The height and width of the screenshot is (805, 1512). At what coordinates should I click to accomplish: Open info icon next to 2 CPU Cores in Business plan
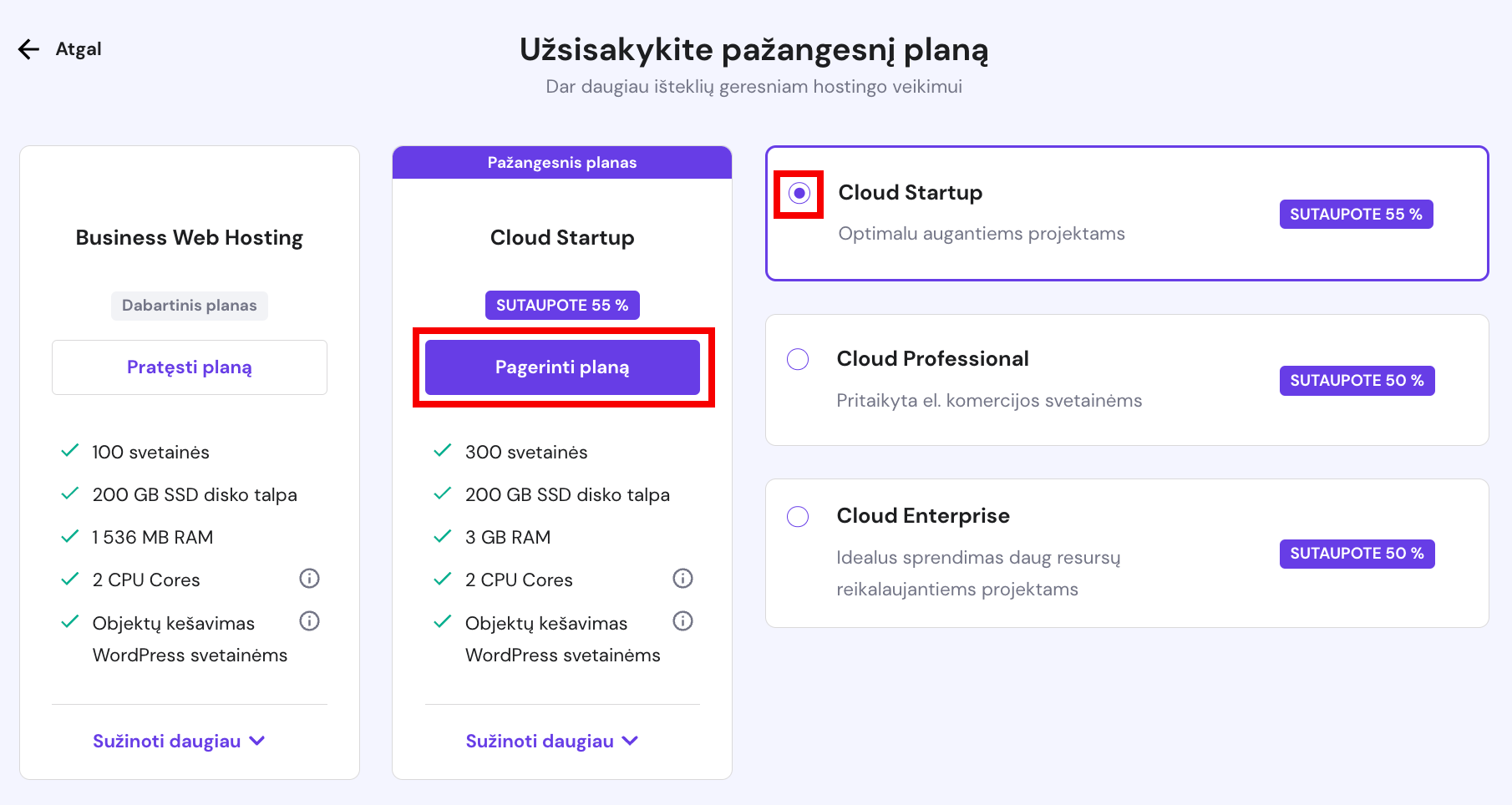pos(310,578)
